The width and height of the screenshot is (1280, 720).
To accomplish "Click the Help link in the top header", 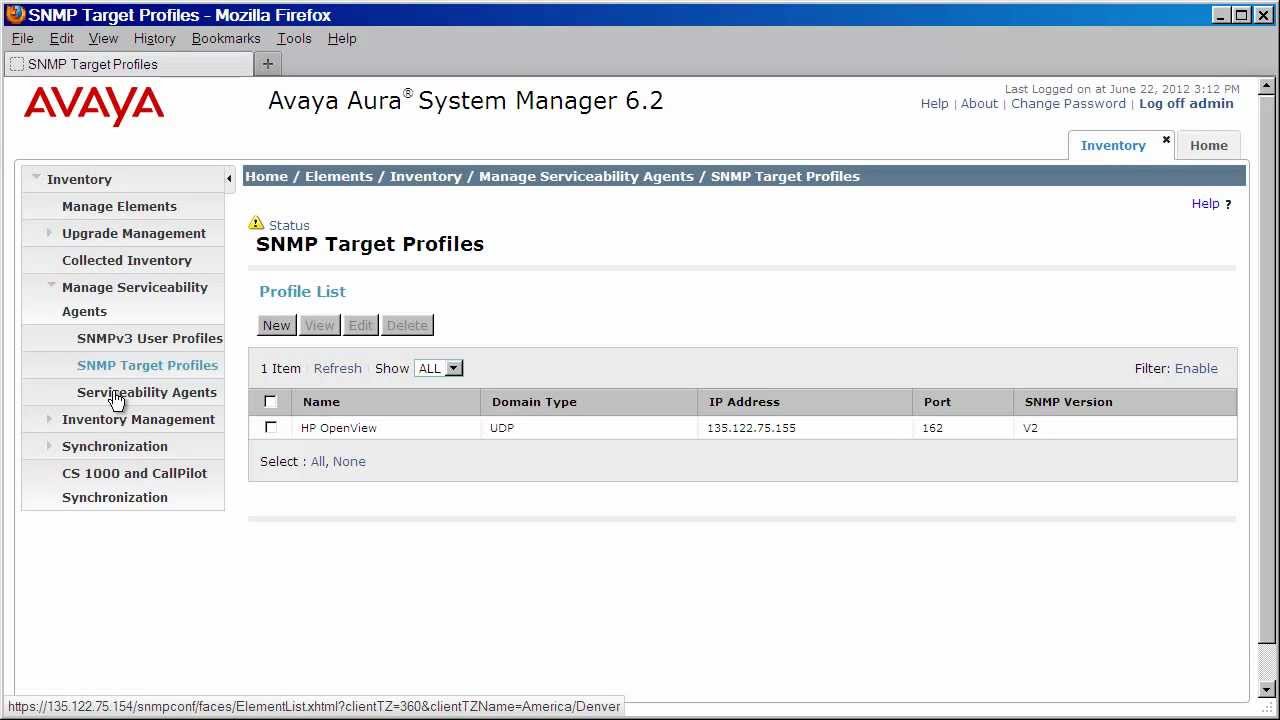I will click(934, 103).
